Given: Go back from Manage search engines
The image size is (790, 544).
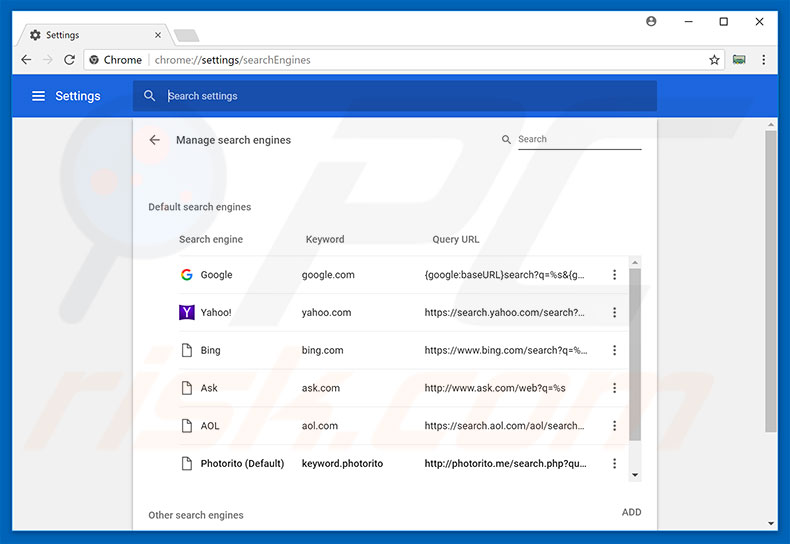Looking at the screenshot, I should pos(155,140).
